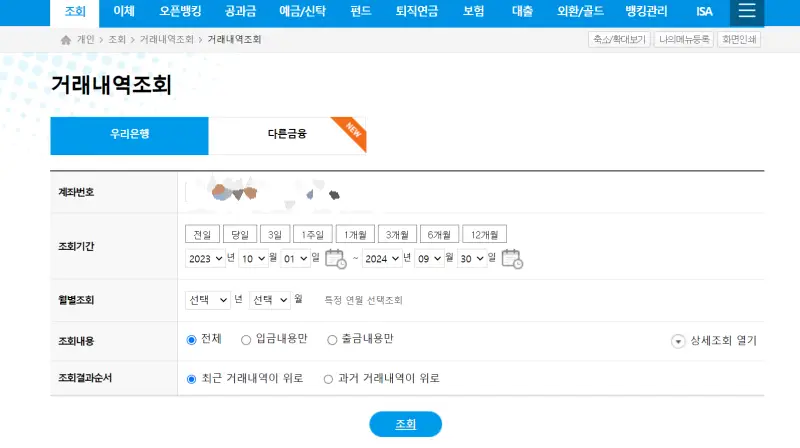This screenshot has width=800, height=448.
Task: Open monthly inquiry year 선택 dropdown
Action: click(x=208, y=300)
